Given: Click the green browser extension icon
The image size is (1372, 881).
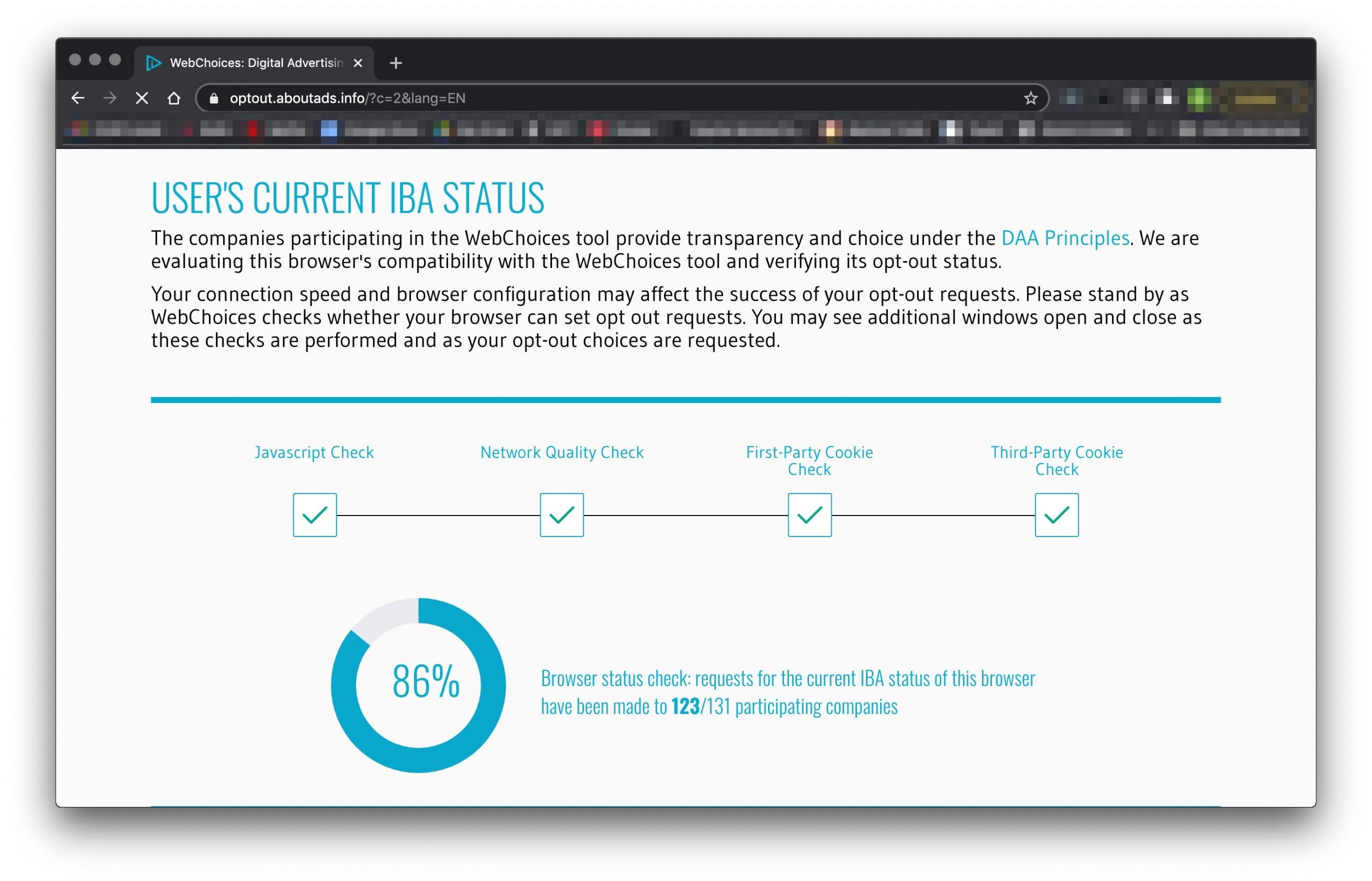Looking at the screenshot, I should 1199,99.
